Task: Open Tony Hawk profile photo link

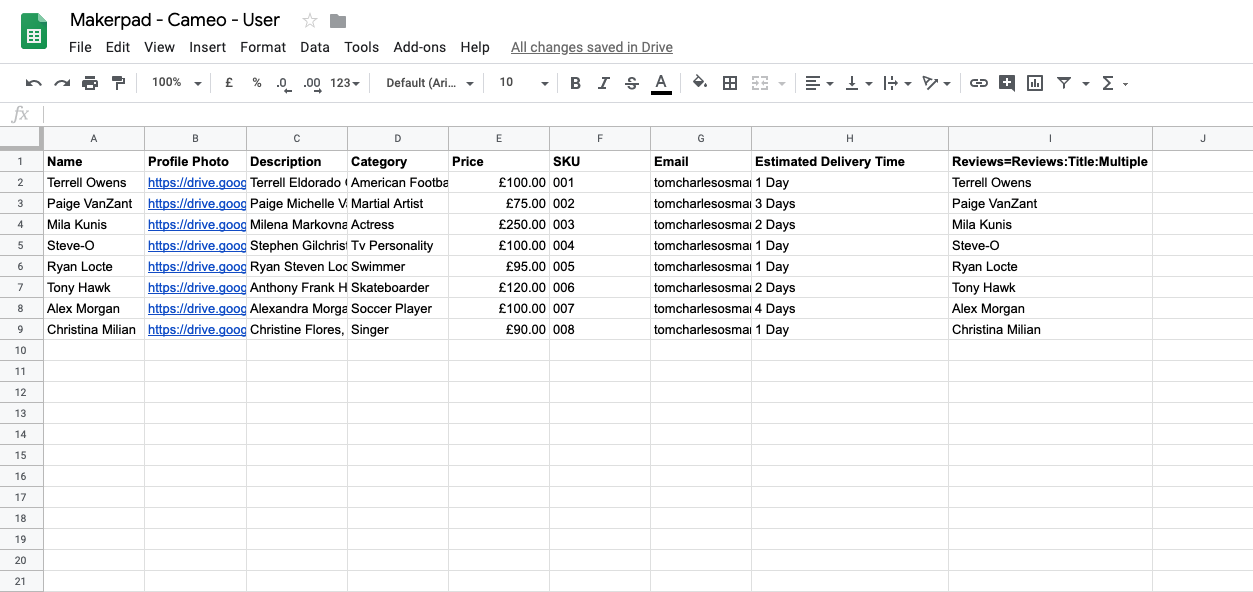Action: click(196, 287)
